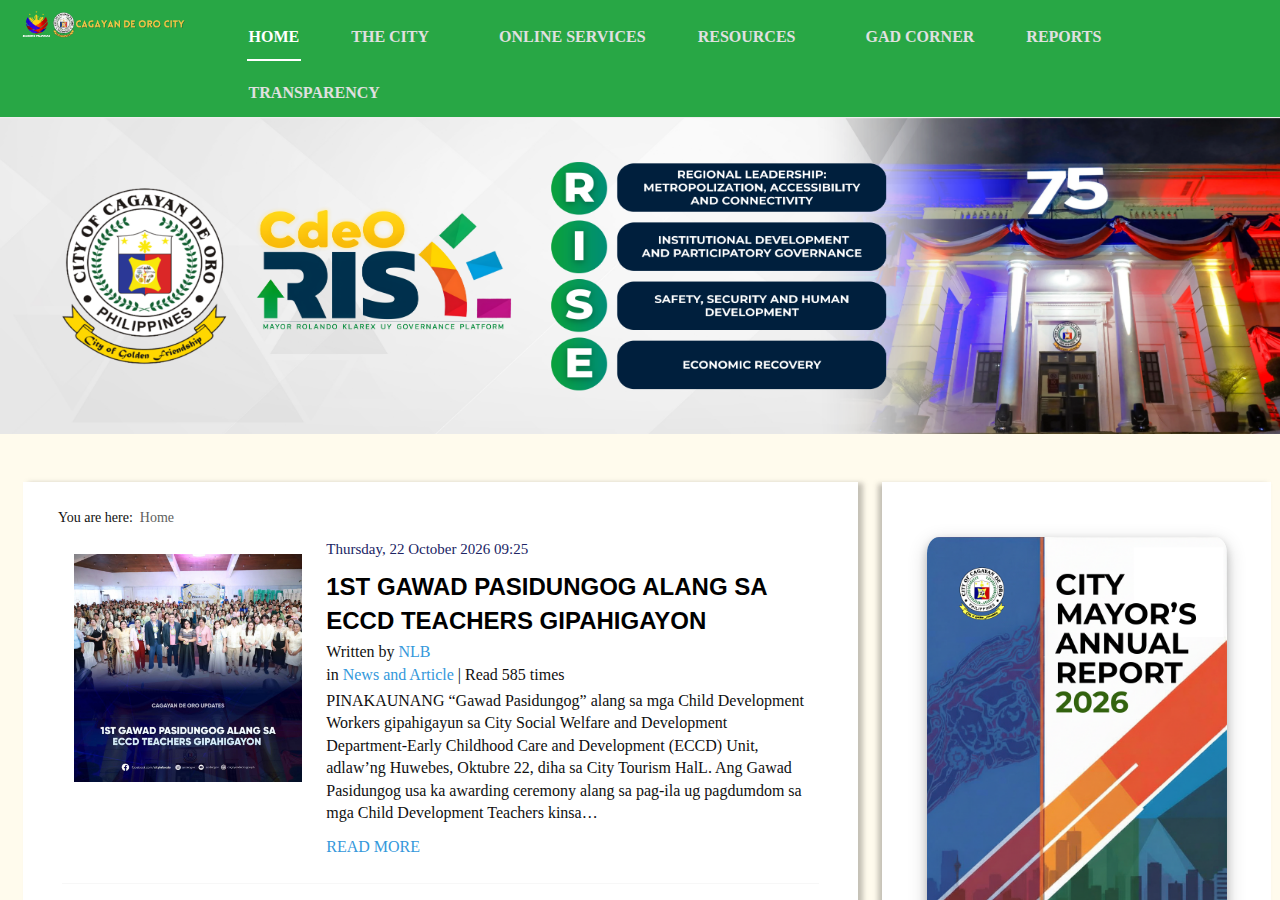The image size is (1280, 900).
Task: Click the City of Cagayan de Oro seal in banner
Action: (x=145, y=276)
